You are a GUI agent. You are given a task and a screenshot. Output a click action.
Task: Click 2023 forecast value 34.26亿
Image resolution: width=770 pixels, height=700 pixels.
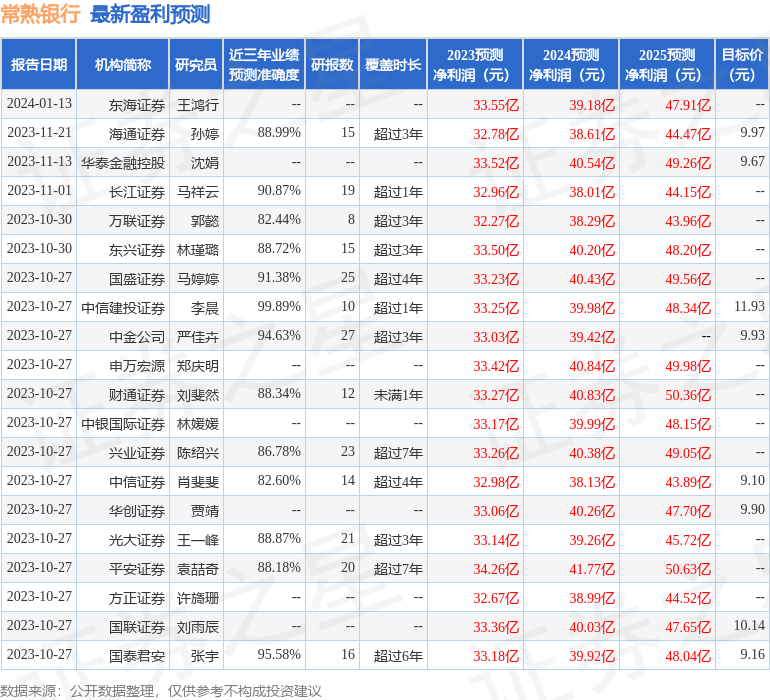(x=496, y=568)
